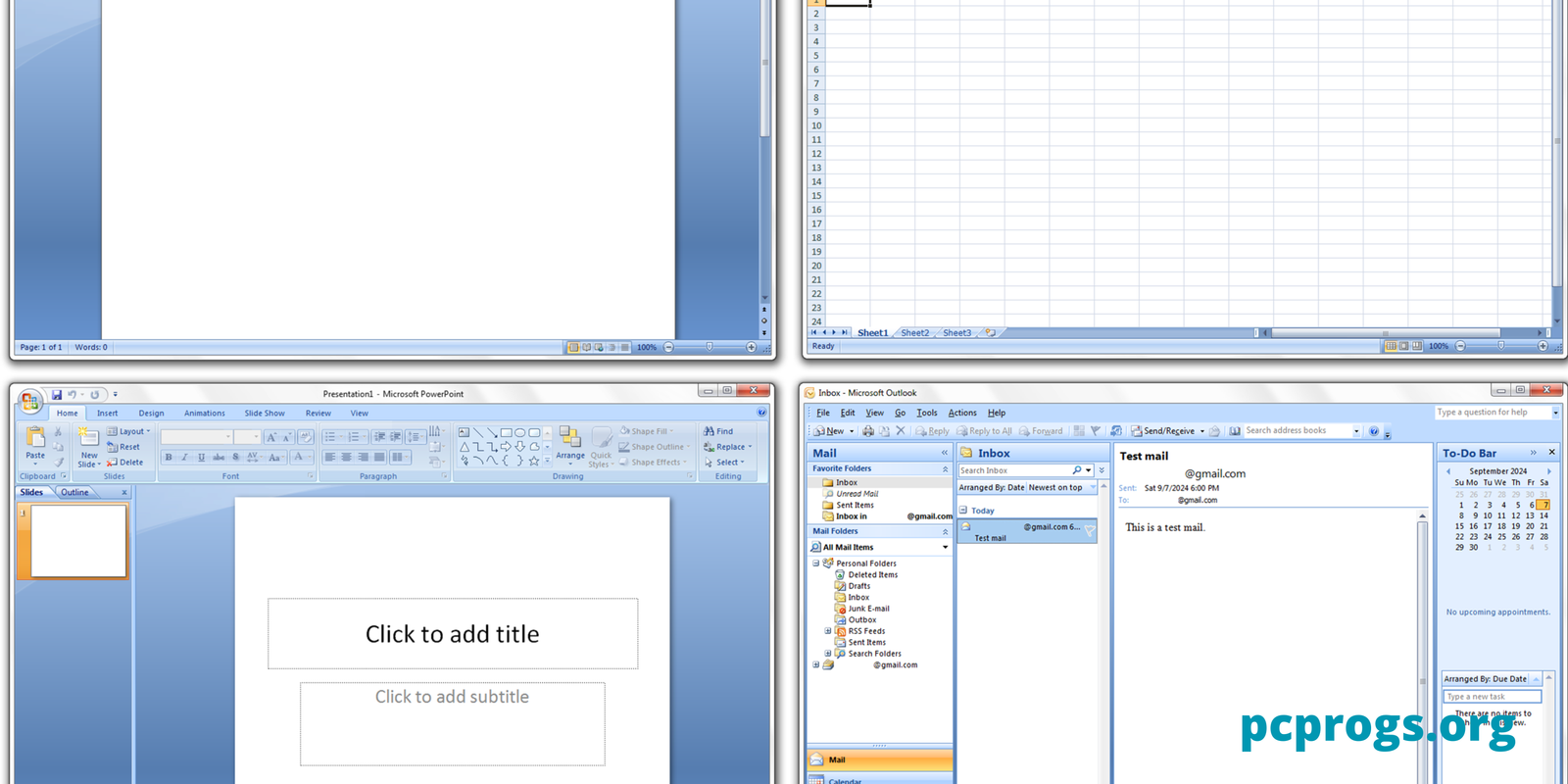Click Find in PowerPoint Editing group
Viewport: 1568px width, 784px height.
pyautogui.click(x=718, y=431)
